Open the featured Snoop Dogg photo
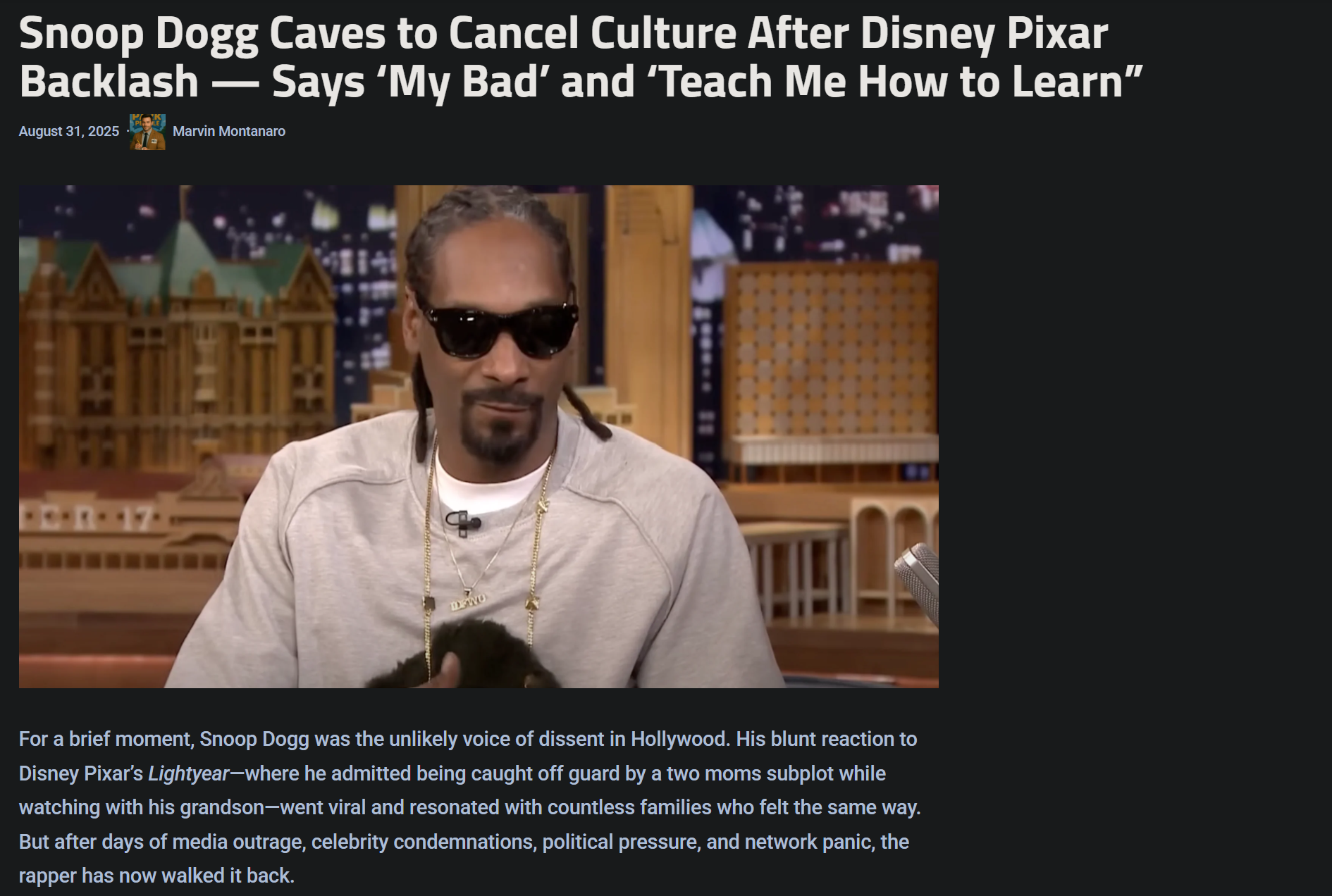This screenshot has width=1332, height=896. [479, 437]
